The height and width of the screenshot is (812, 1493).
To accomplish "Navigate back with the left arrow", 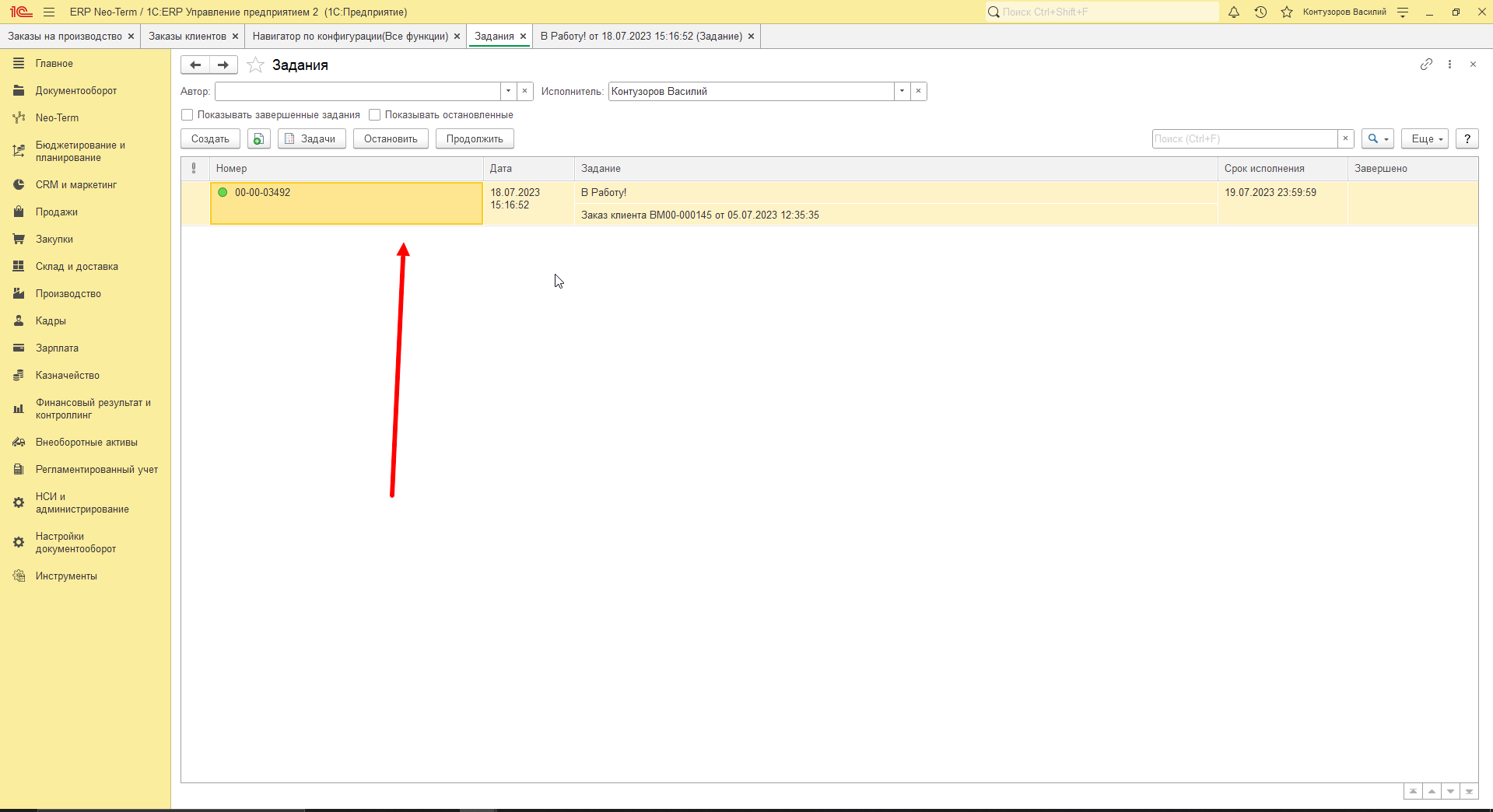I will pyautogui.click(x=195, y=65).
